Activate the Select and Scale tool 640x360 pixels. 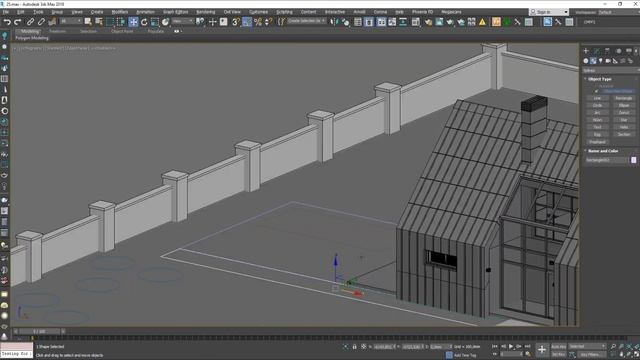coord(155,22)
